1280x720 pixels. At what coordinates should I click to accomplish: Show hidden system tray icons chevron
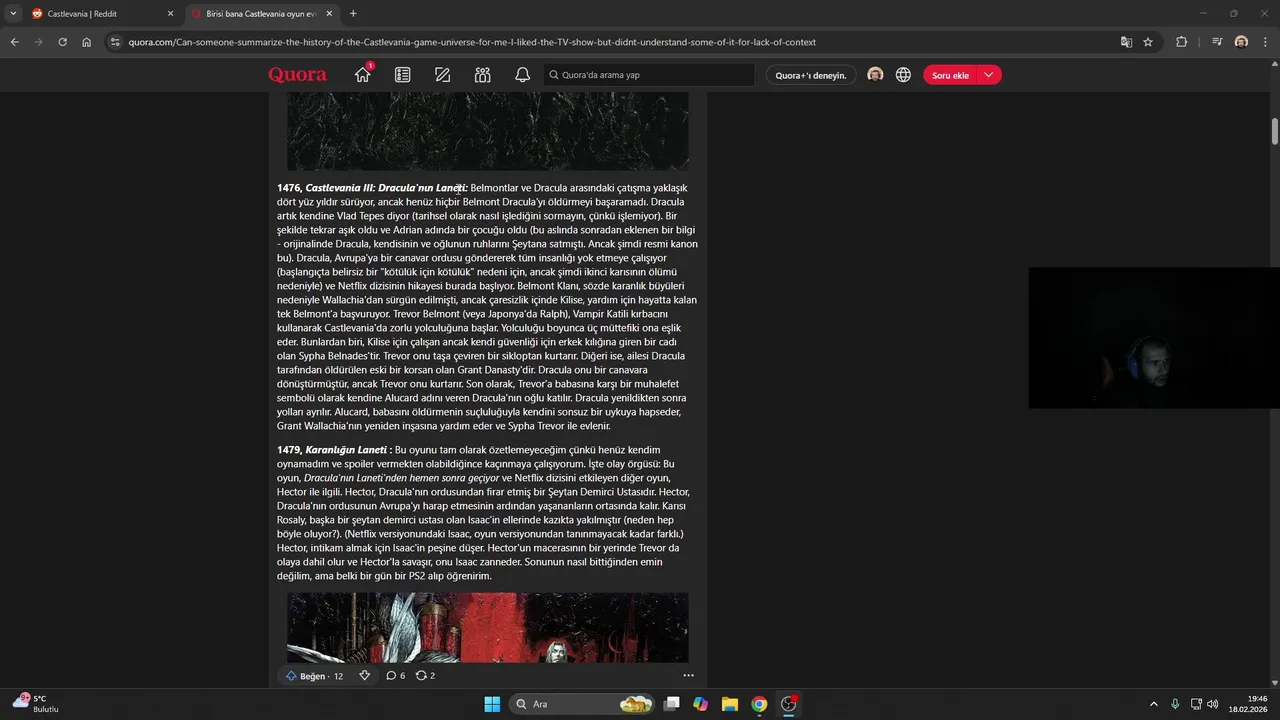[1153, 704]
